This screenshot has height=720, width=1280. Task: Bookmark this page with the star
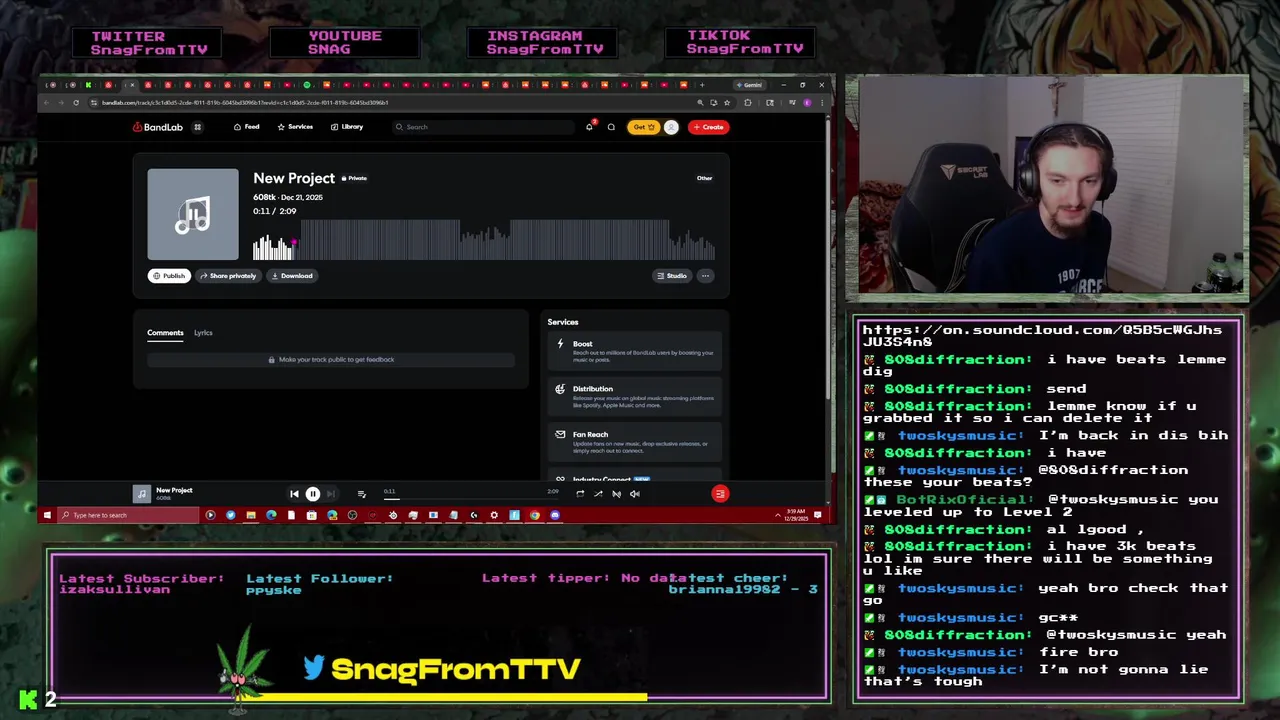click(726, 102)
